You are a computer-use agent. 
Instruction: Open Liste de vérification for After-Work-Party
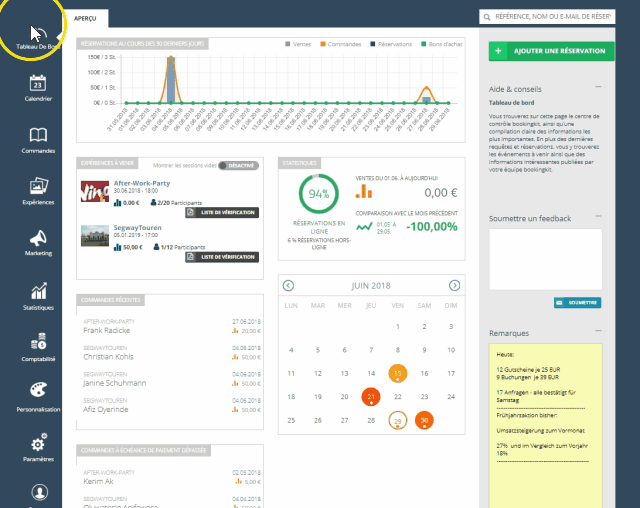222,213
